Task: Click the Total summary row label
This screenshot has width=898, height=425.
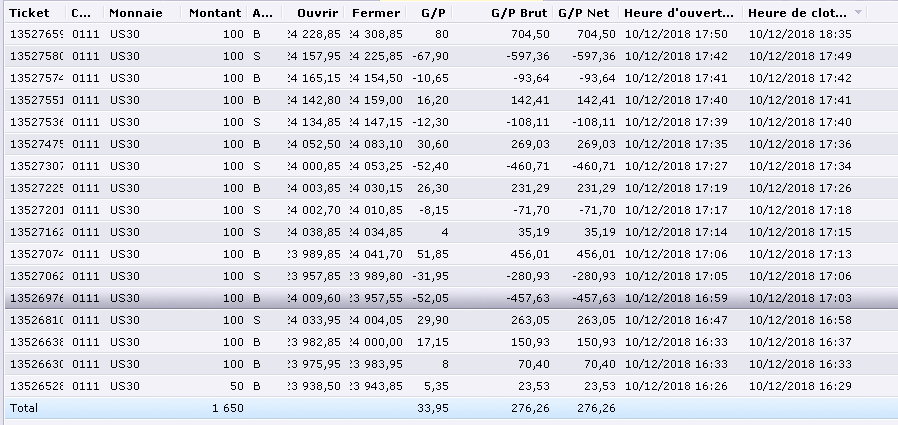Action: [x=25, y=408]
